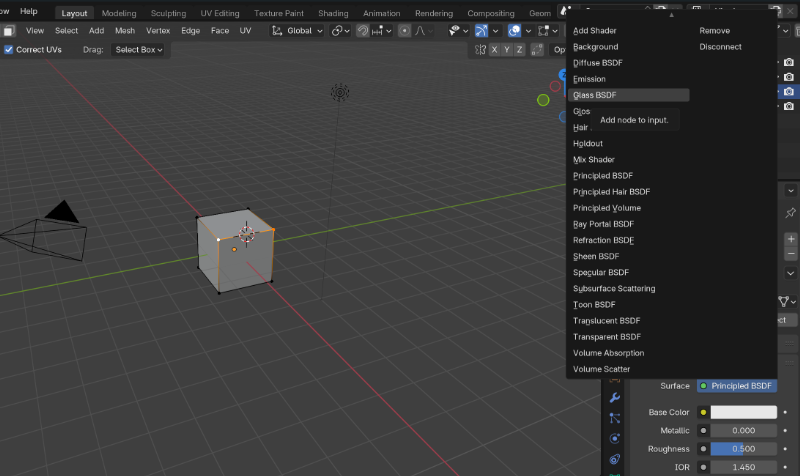Choose Volume Scatter in the list

click(629, 369)
